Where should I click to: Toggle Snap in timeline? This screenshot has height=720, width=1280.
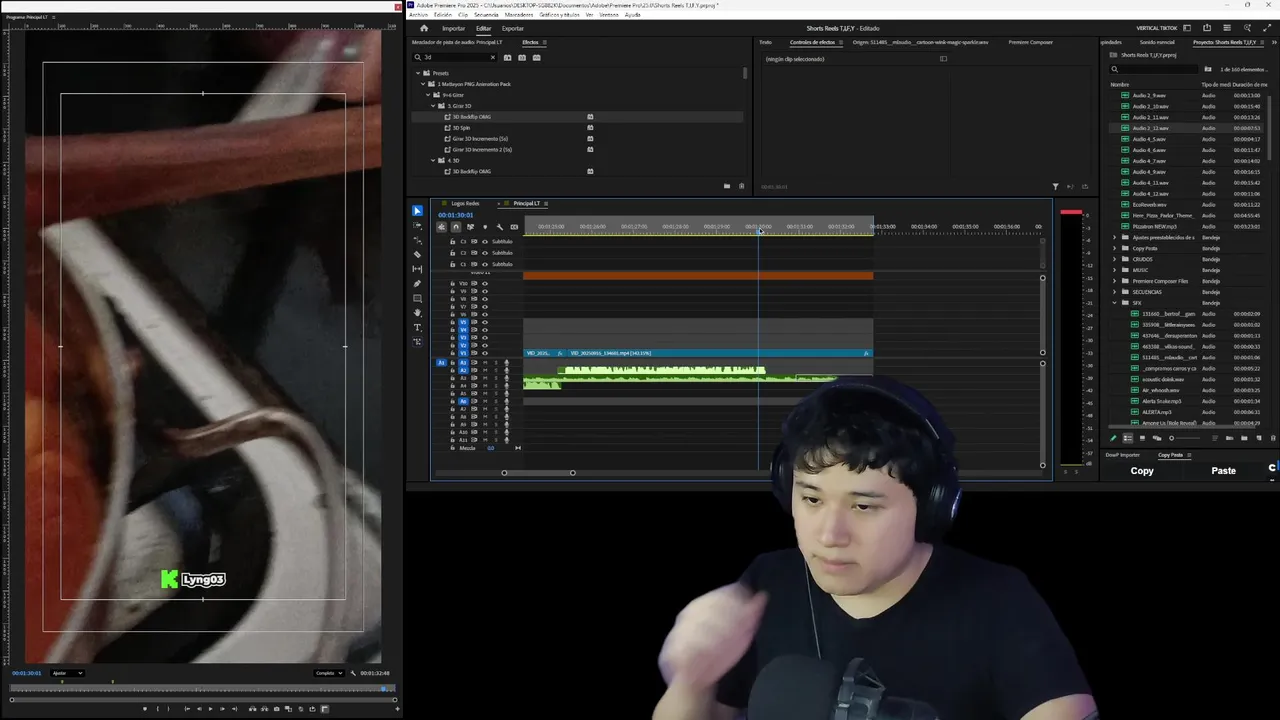(456, 227)
